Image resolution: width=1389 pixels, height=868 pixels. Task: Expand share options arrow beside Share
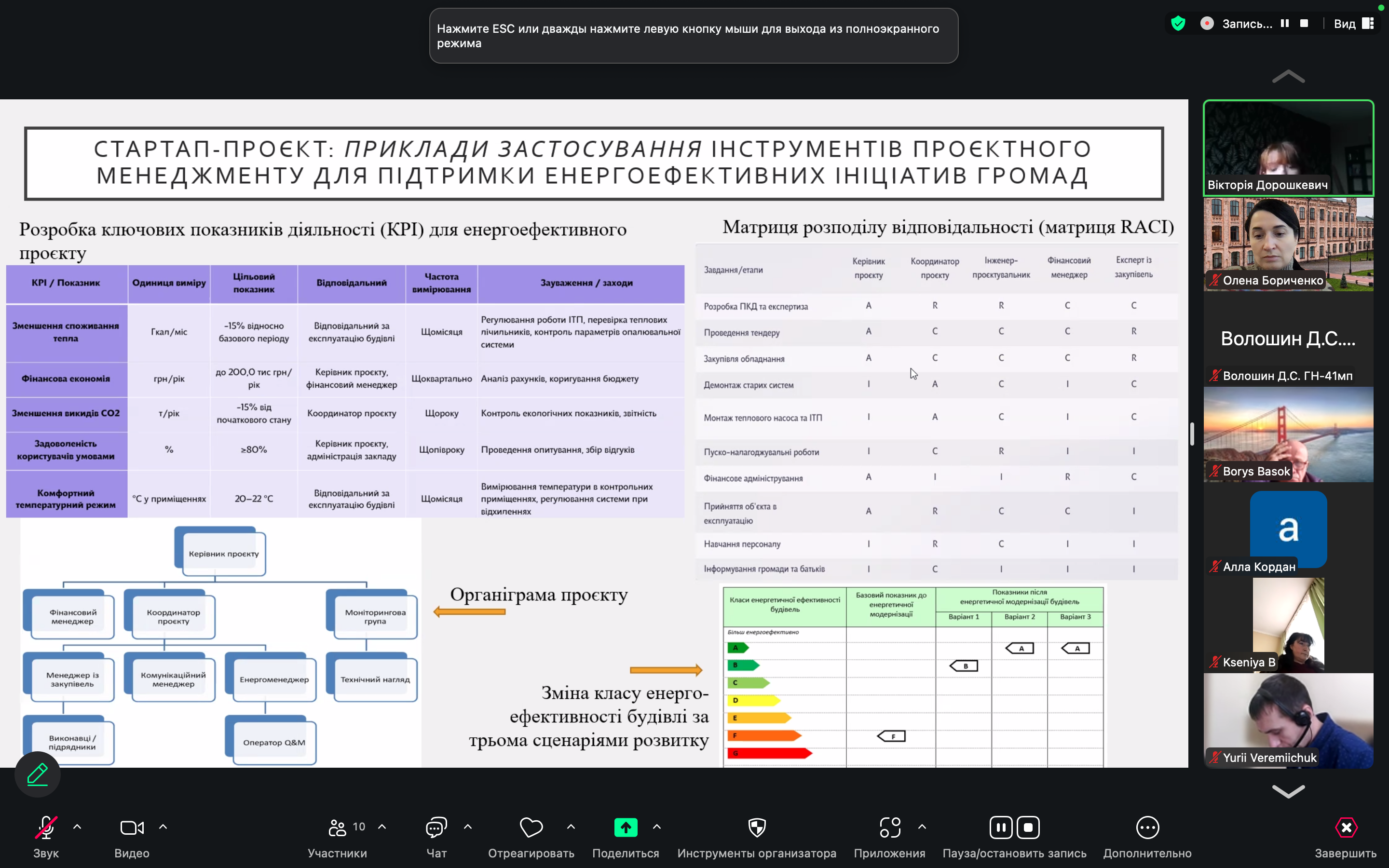pos(656,827)
